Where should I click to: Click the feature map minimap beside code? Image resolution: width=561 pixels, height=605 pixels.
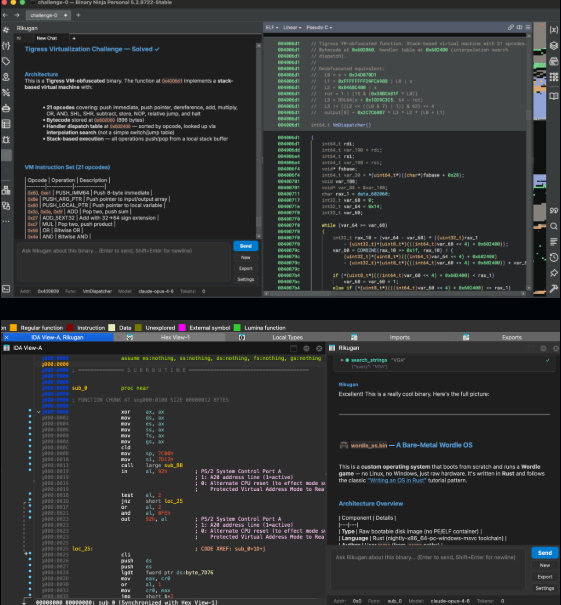point(539,159)
